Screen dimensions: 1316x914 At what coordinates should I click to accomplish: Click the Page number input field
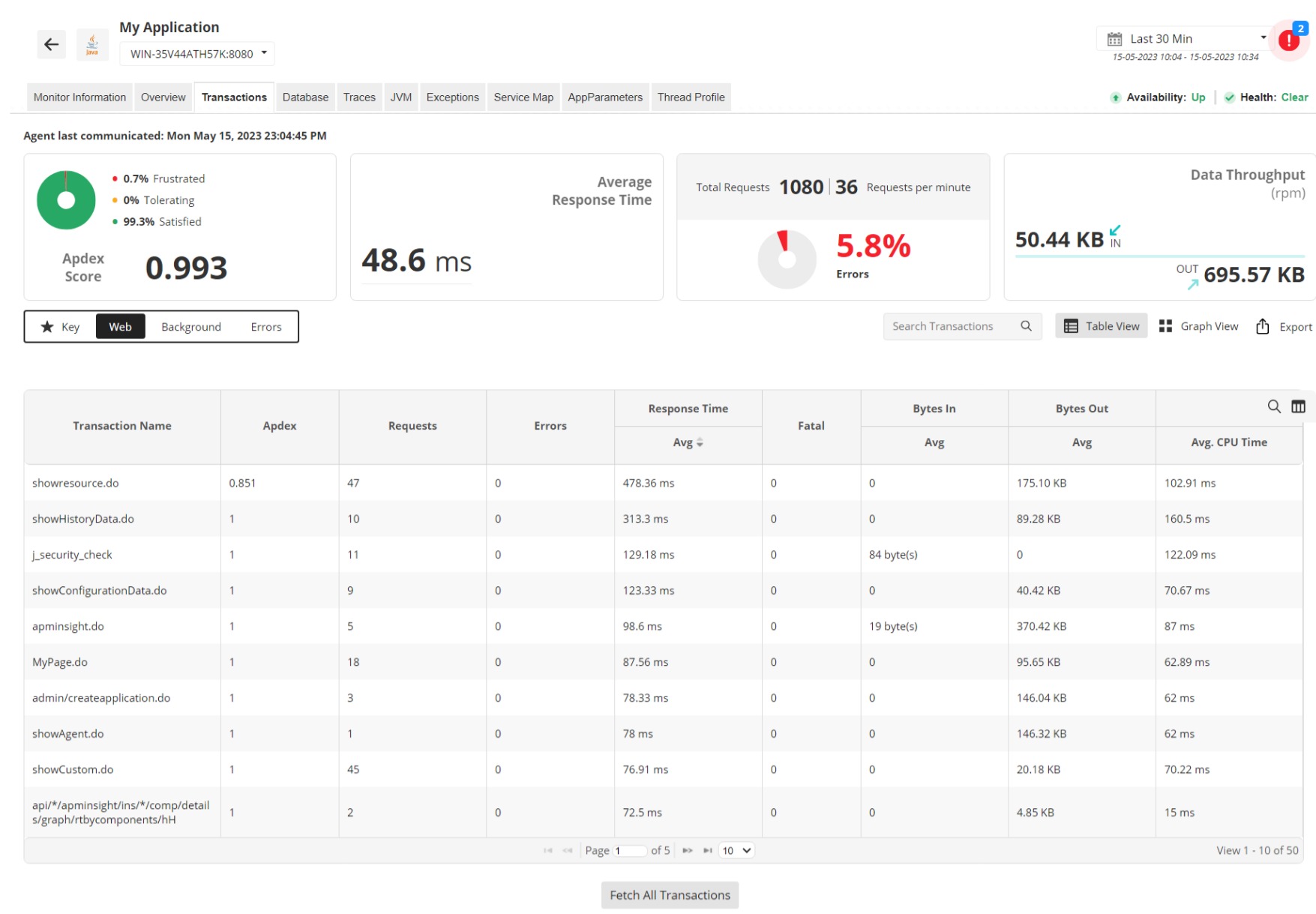point(630,850)
